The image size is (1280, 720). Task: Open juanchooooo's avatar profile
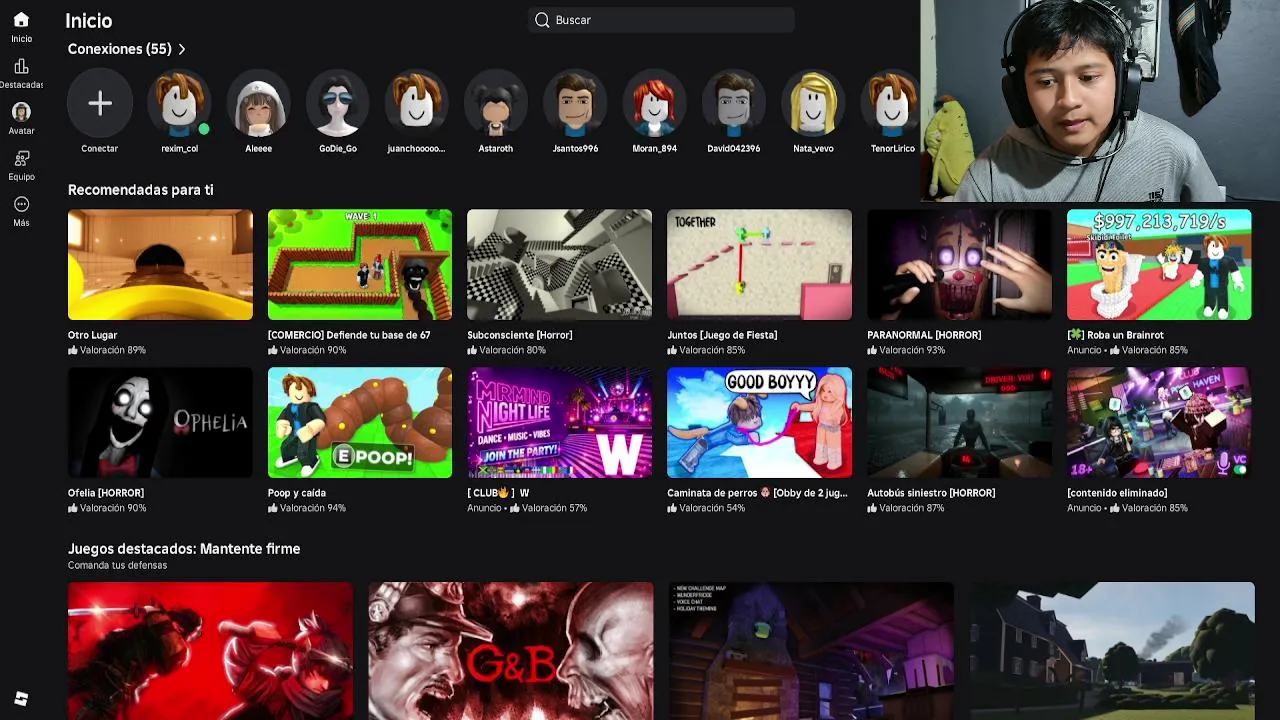416,103
